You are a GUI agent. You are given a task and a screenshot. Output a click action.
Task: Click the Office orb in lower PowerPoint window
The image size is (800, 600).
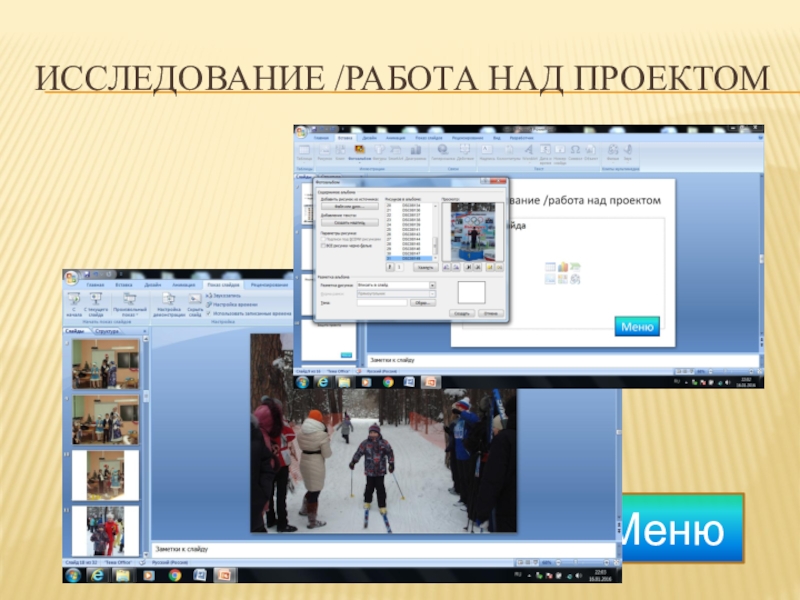(x=72, y=278)
